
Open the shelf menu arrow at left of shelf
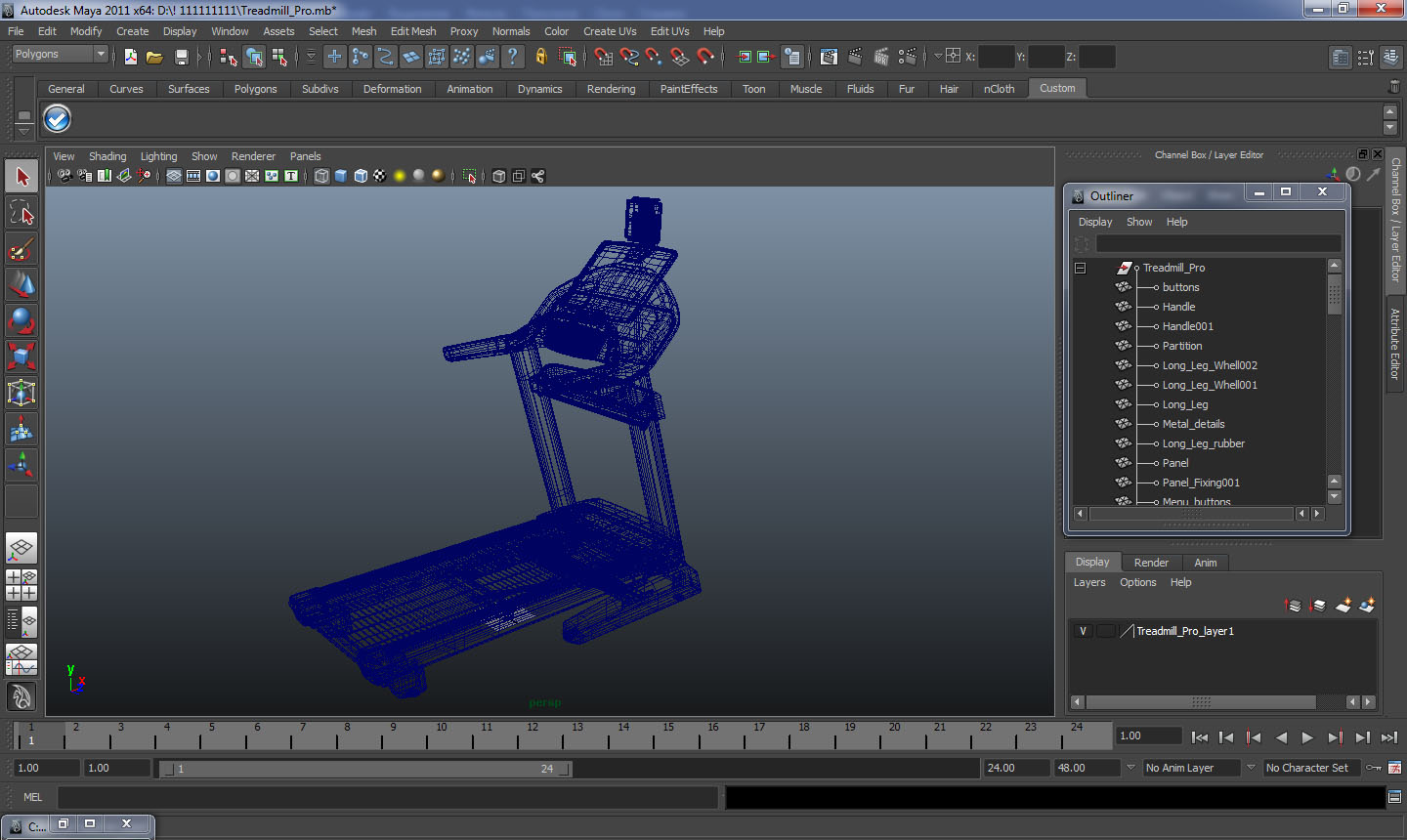pos(23,130)
